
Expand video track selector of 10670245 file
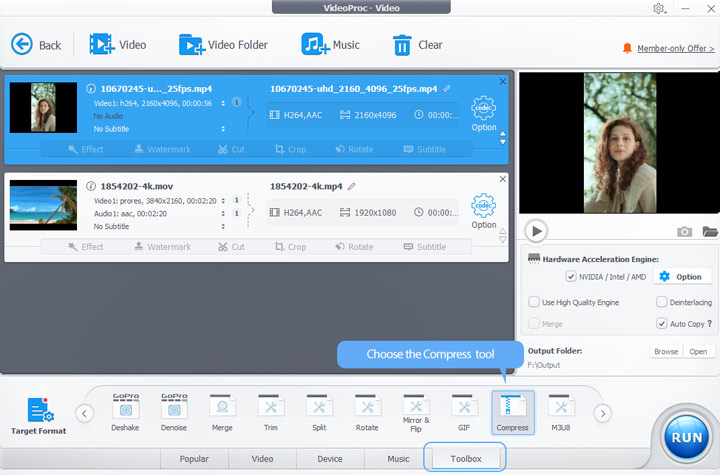[223, 103]
